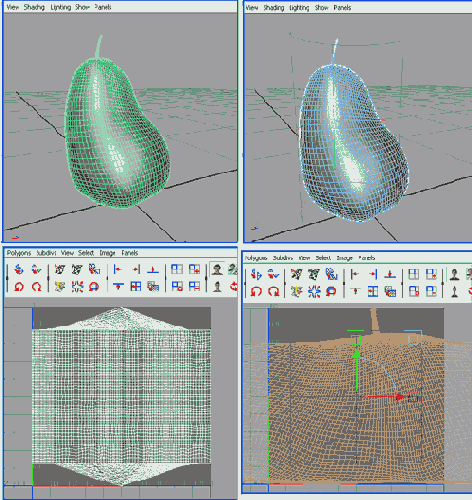The width and height of the screenshot is (472, 500).
Task: Click Move and Sew icon in orange-textured UV editor
Action: (331, 275)
